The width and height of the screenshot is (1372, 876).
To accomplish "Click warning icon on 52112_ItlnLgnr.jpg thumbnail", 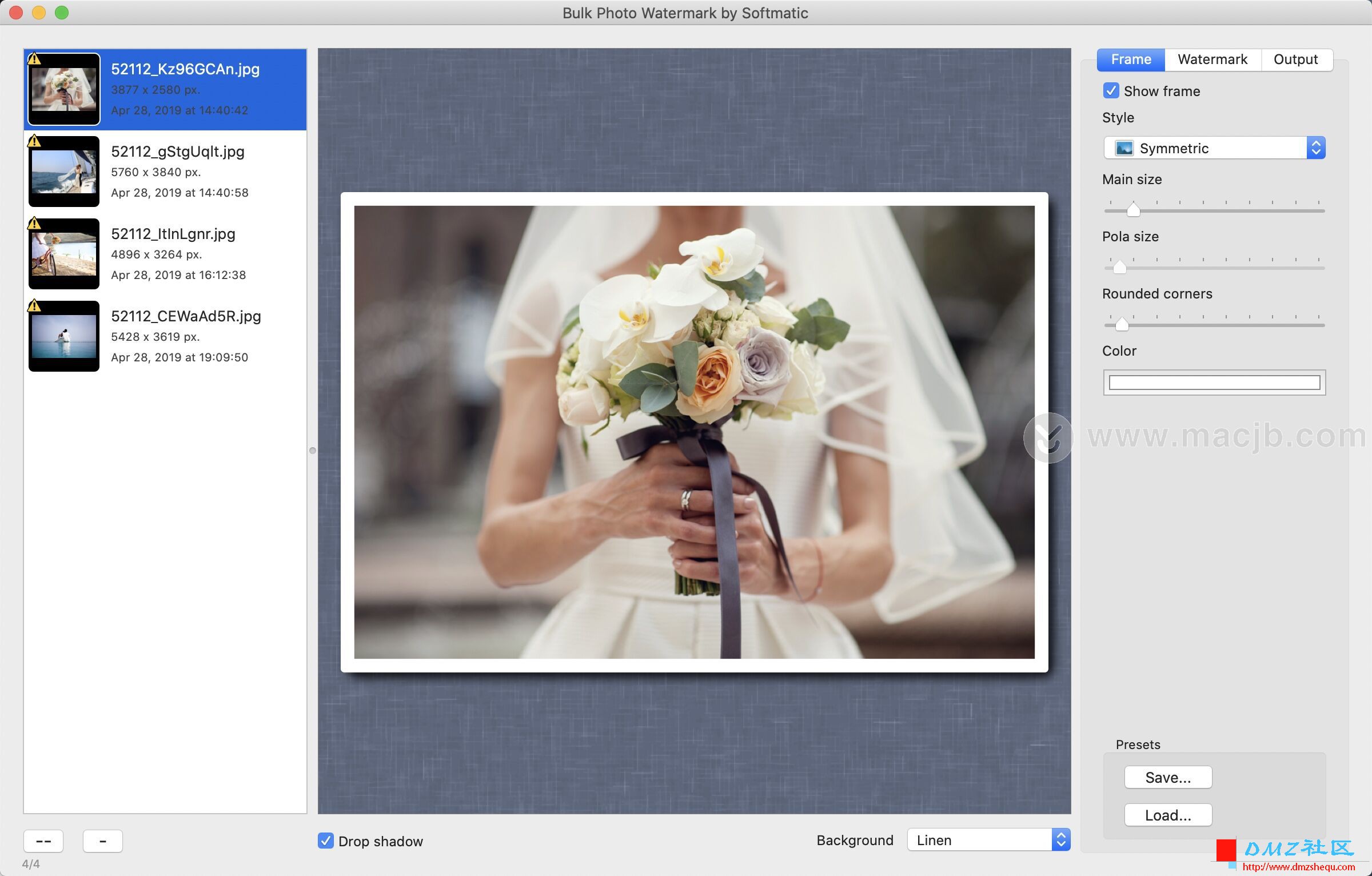I will click(34, 224).
